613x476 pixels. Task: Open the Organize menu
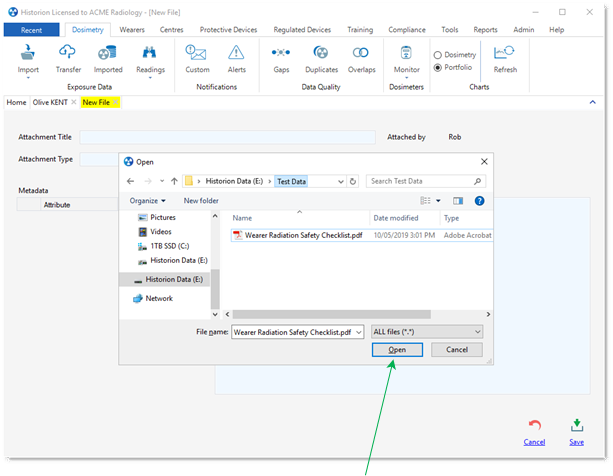[x=147, y=201]
